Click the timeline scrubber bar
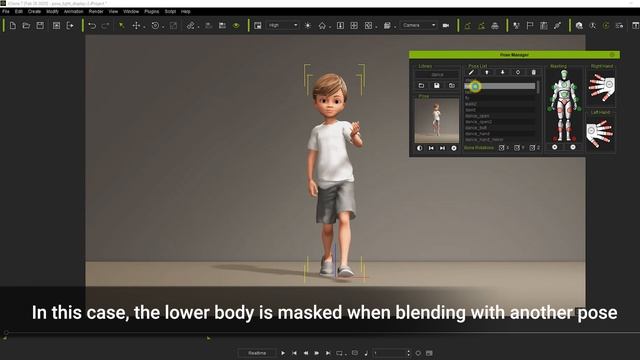640x360 pixels. pyautogui.click(x=320, y=333)
